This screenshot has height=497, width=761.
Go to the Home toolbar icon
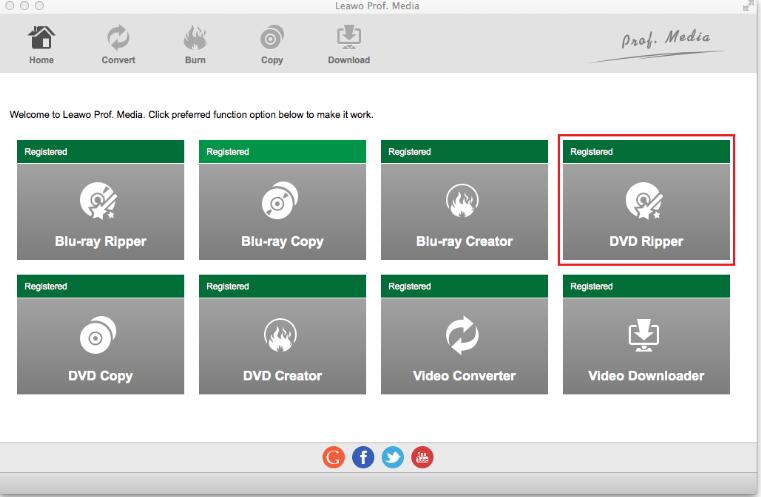coord(41,38)
